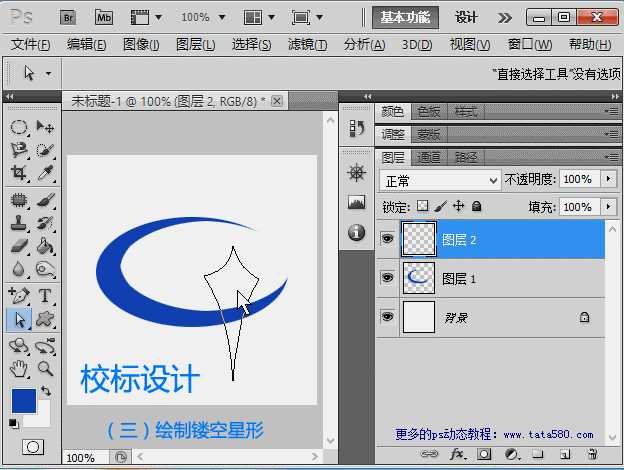Open 图像(I) menu
The image size is (624, 470).
point(141,45)
